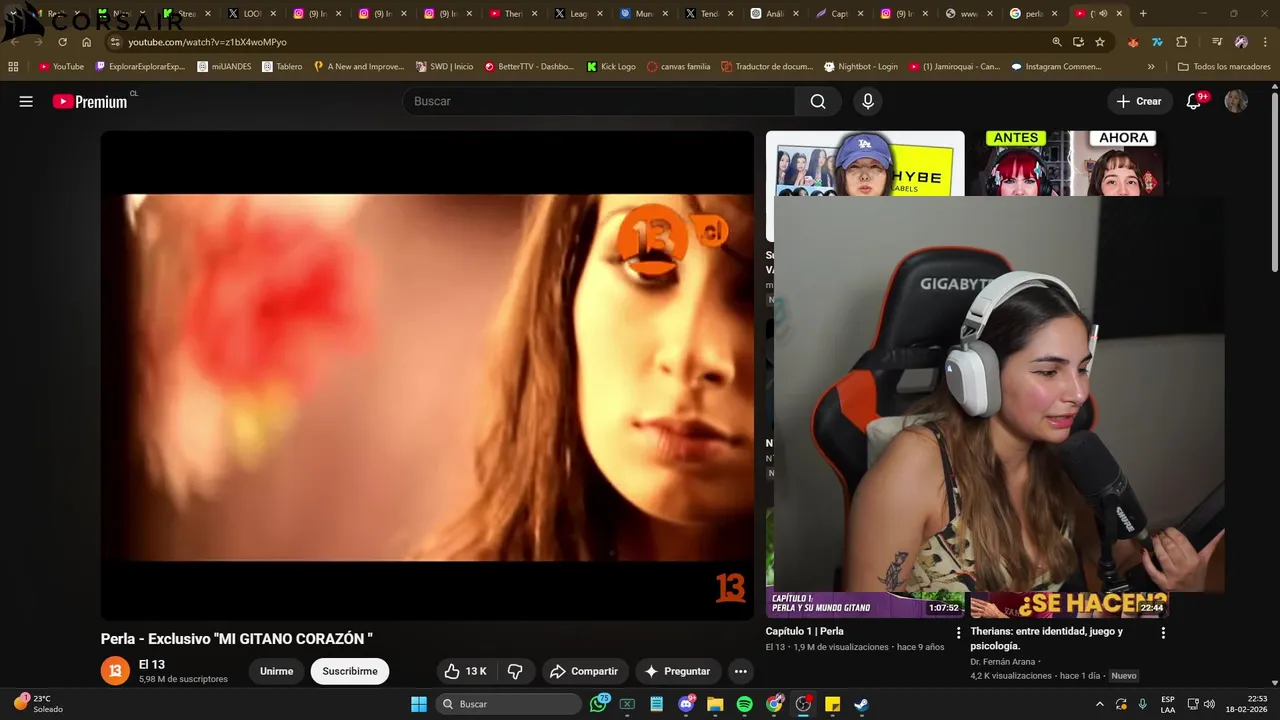Viewport: 1280px width, 720px height.
Task: Open Windows Start menu
Action: 419,704
